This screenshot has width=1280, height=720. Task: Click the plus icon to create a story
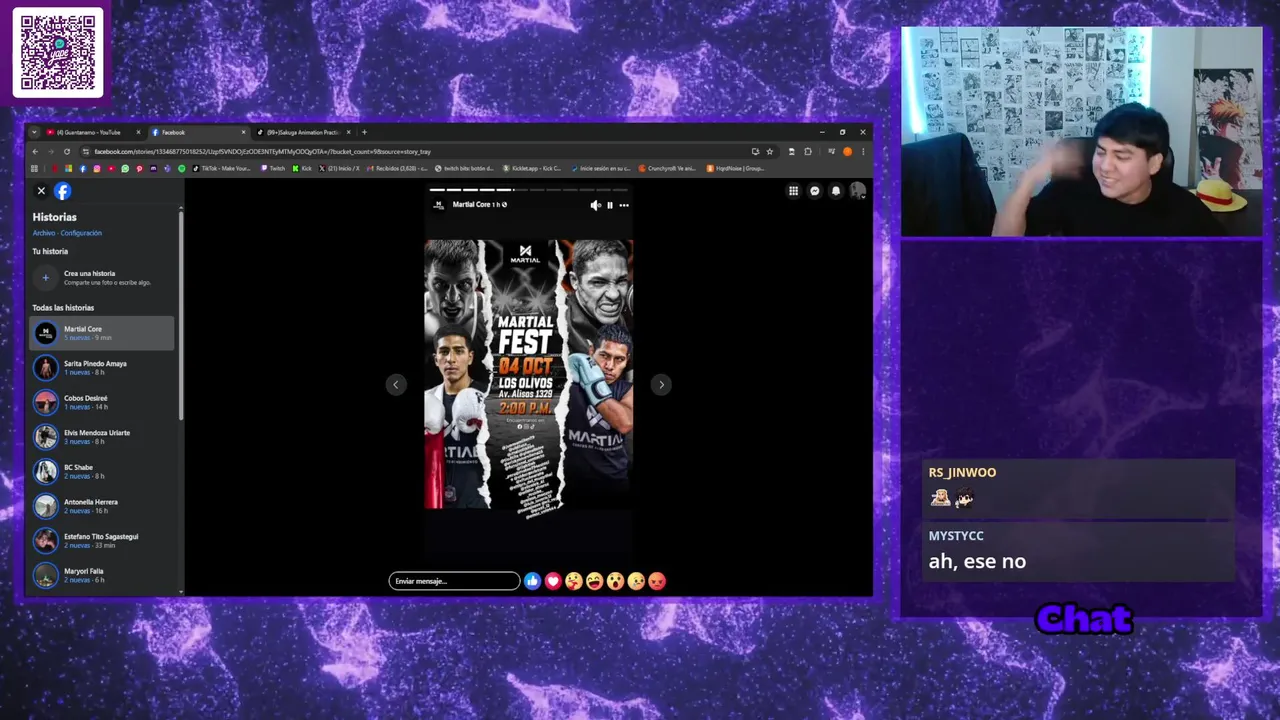point(45,278)
